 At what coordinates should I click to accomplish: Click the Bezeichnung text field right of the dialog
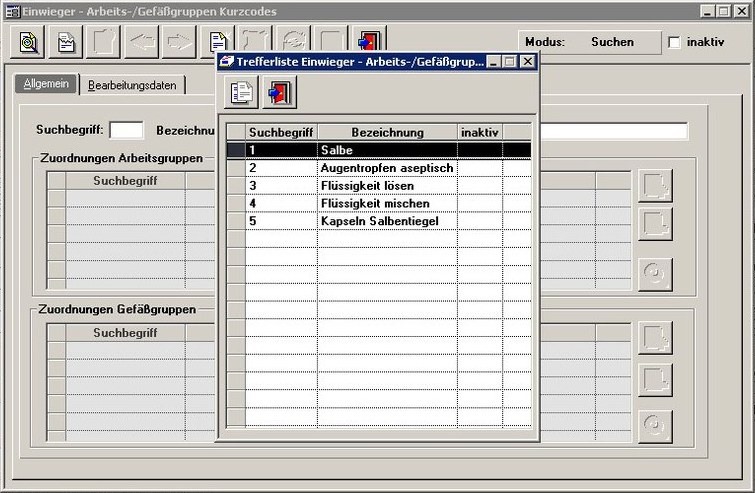tap(614, 131)
